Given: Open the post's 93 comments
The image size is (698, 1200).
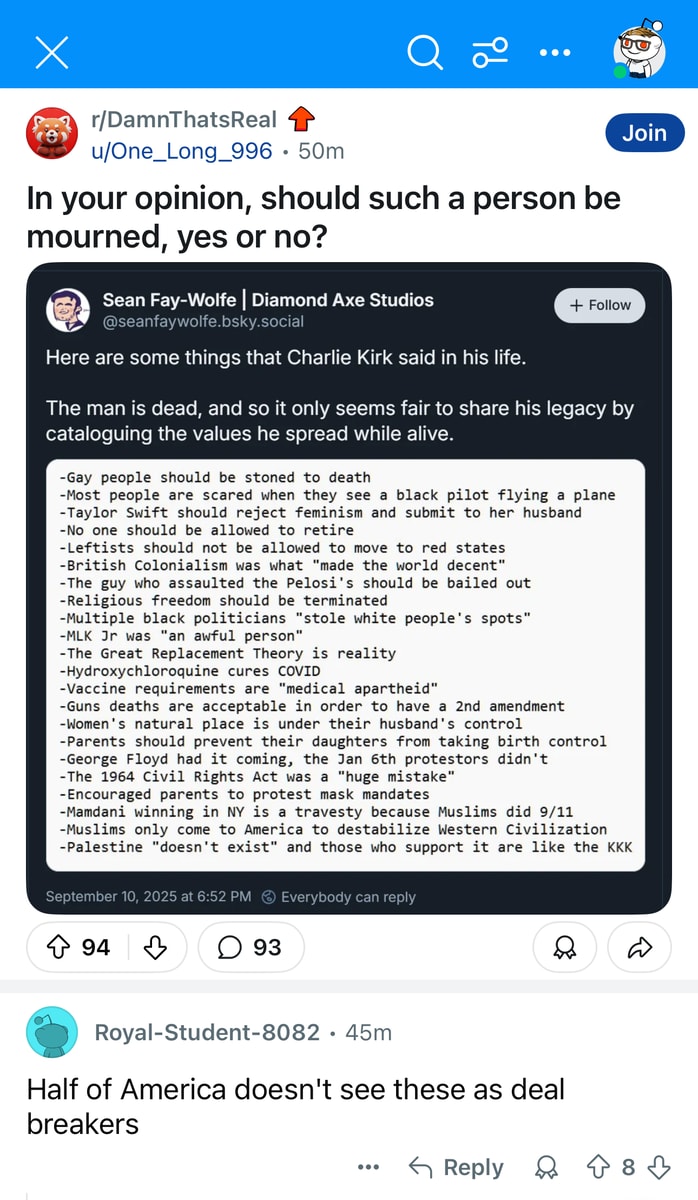Looking at the screenshot, I should tap(251, 947).
